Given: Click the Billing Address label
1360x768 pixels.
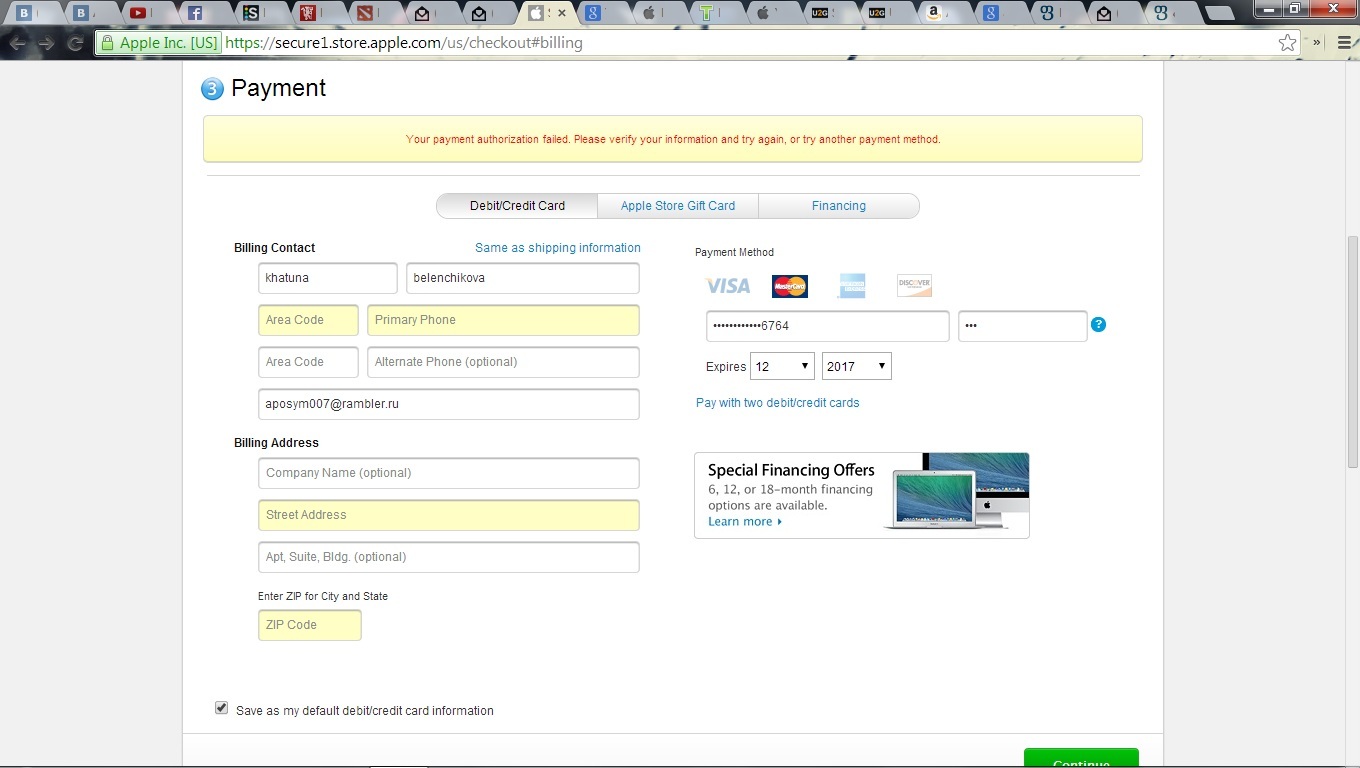Looking at the screenshot, I should 277,443.
